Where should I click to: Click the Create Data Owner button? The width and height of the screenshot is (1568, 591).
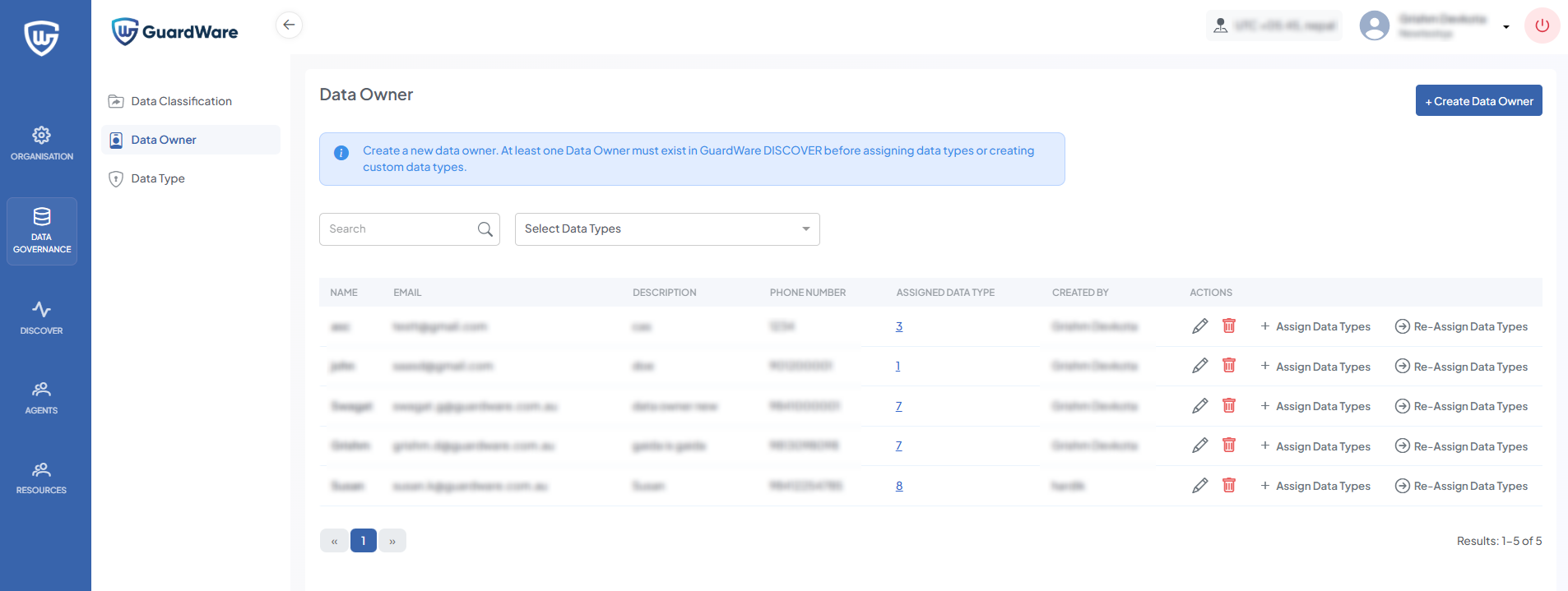click(x=1478, y=101)
